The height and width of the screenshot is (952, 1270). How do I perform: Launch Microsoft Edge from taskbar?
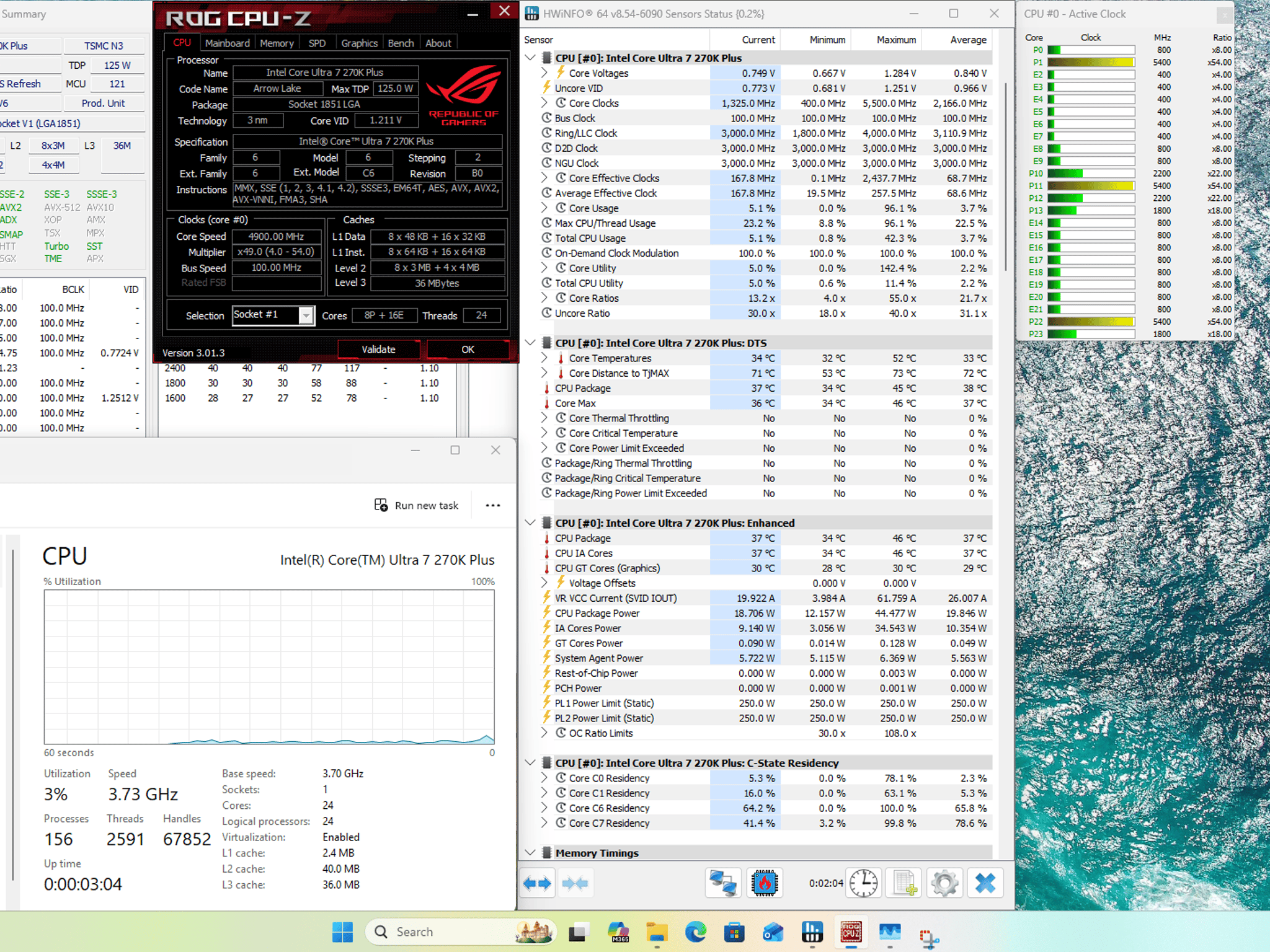pos(696,932)
